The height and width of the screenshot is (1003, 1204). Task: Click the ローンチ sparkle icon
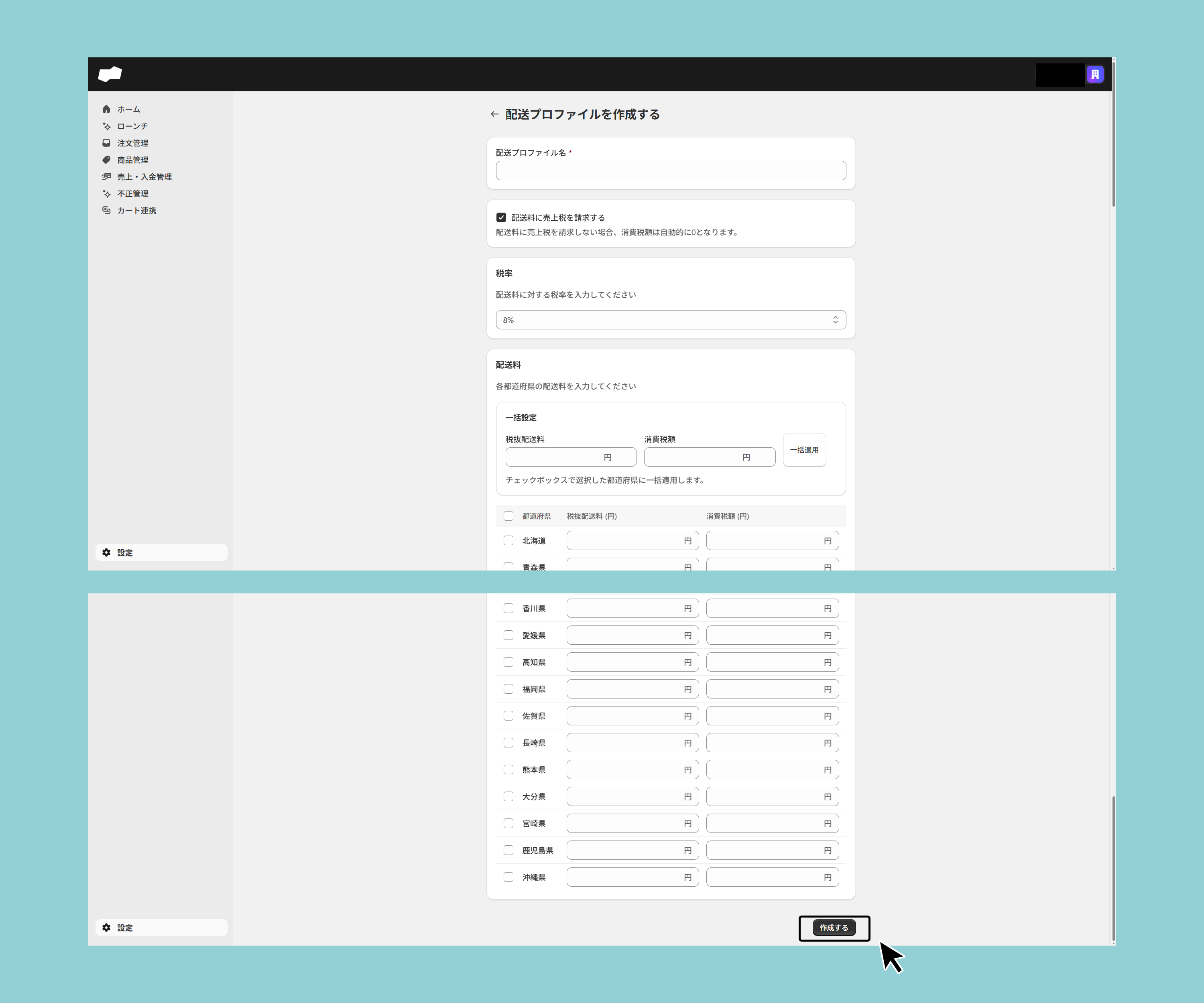point(106,126)
